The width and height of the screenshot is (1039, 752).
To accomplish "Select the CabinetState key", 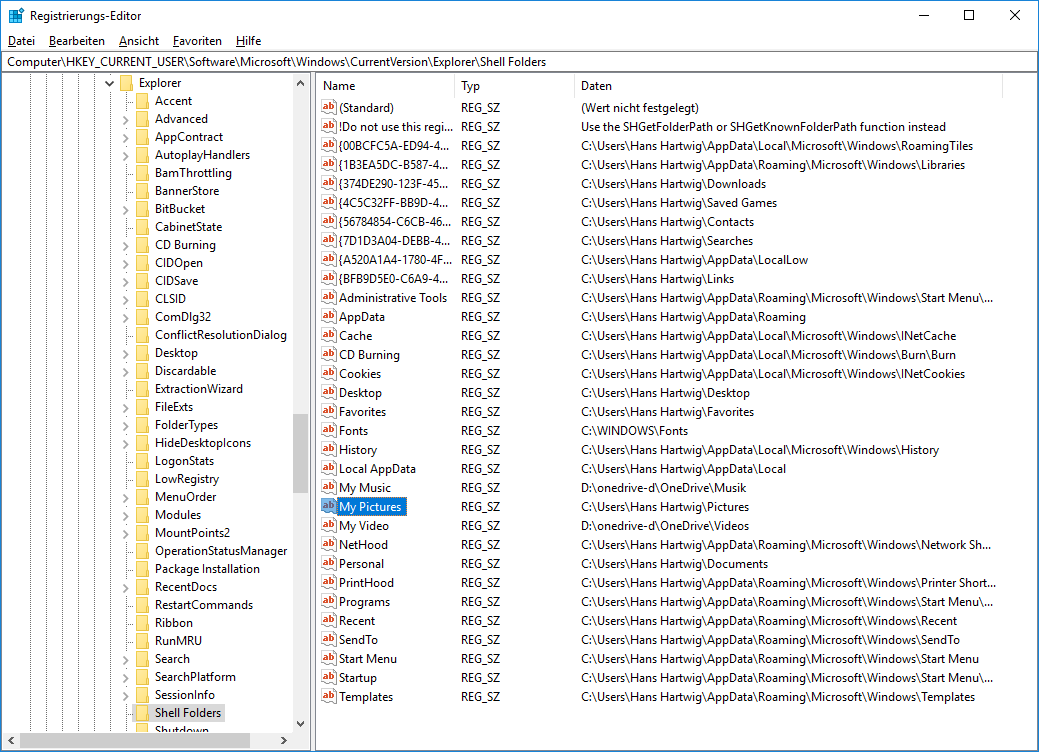I will pos(188,227).
